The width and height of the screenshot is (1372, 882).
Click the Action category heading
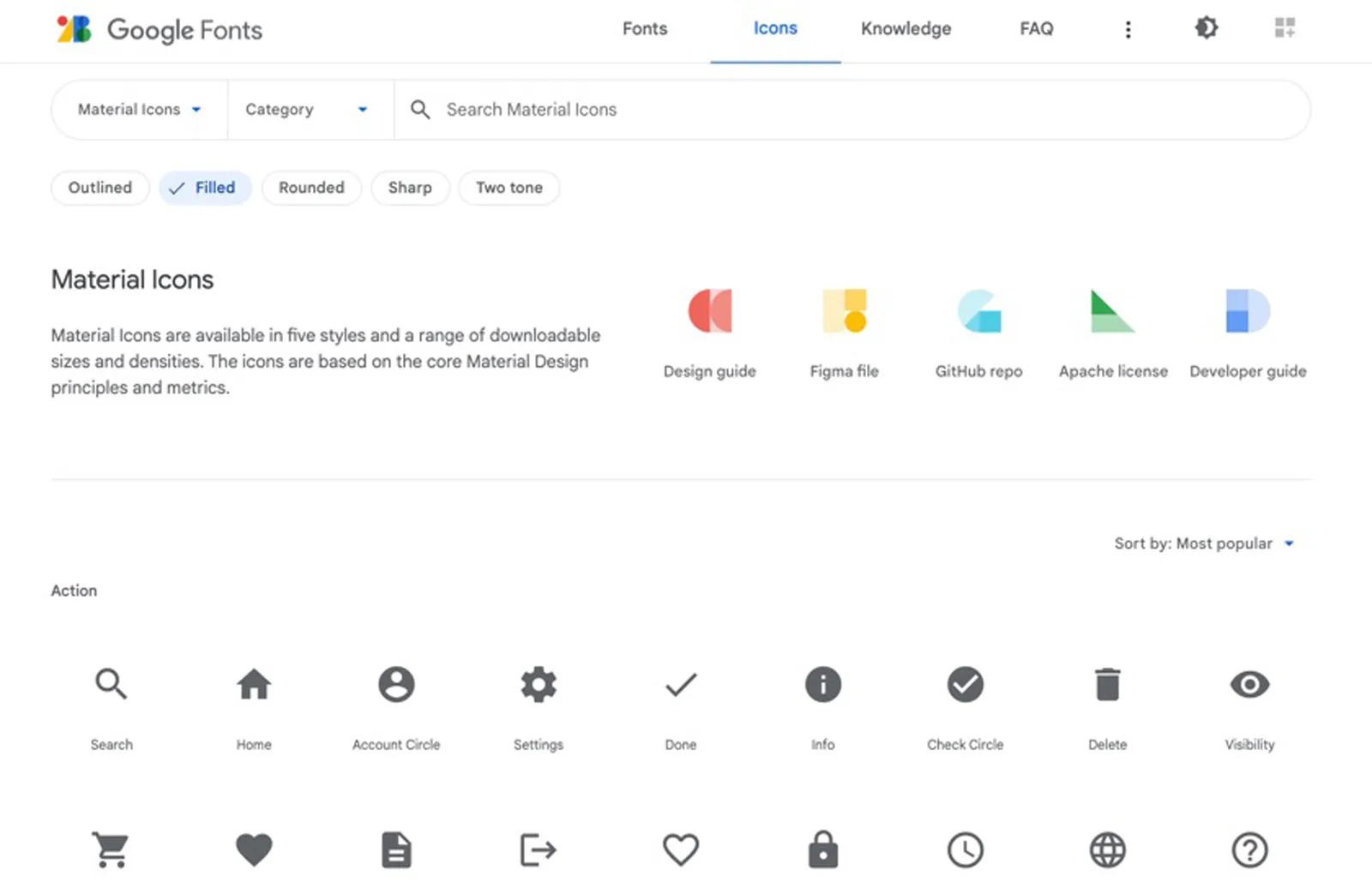click(x=74, y=591)
